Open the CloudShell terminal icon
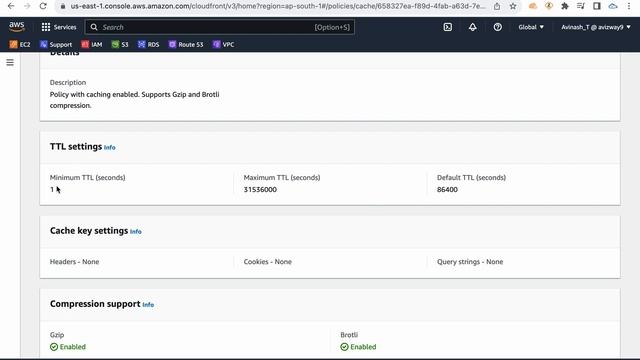The image size is (640, 360). point(448,27)
